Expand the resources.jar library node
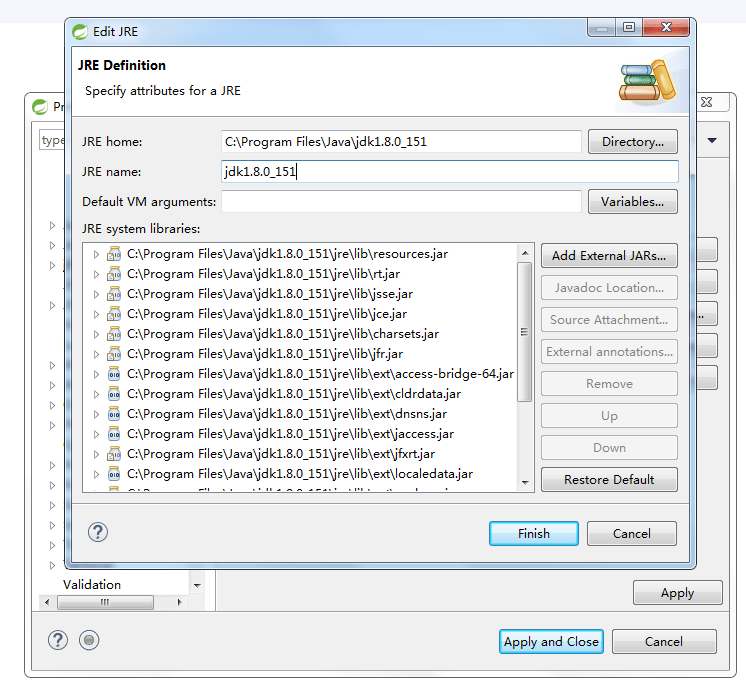This screenshot has height=693, width=746. point(96,254)
